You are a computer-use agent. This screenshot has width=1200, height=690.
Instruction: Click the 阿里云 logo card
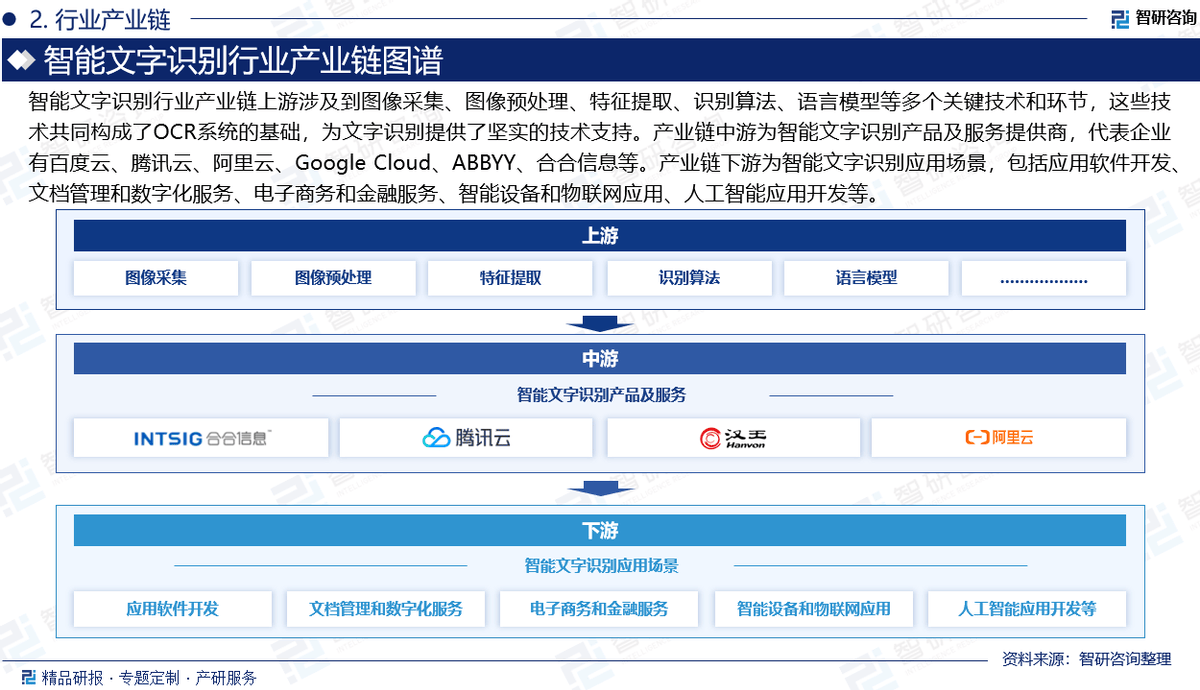[x=999, y=438]
